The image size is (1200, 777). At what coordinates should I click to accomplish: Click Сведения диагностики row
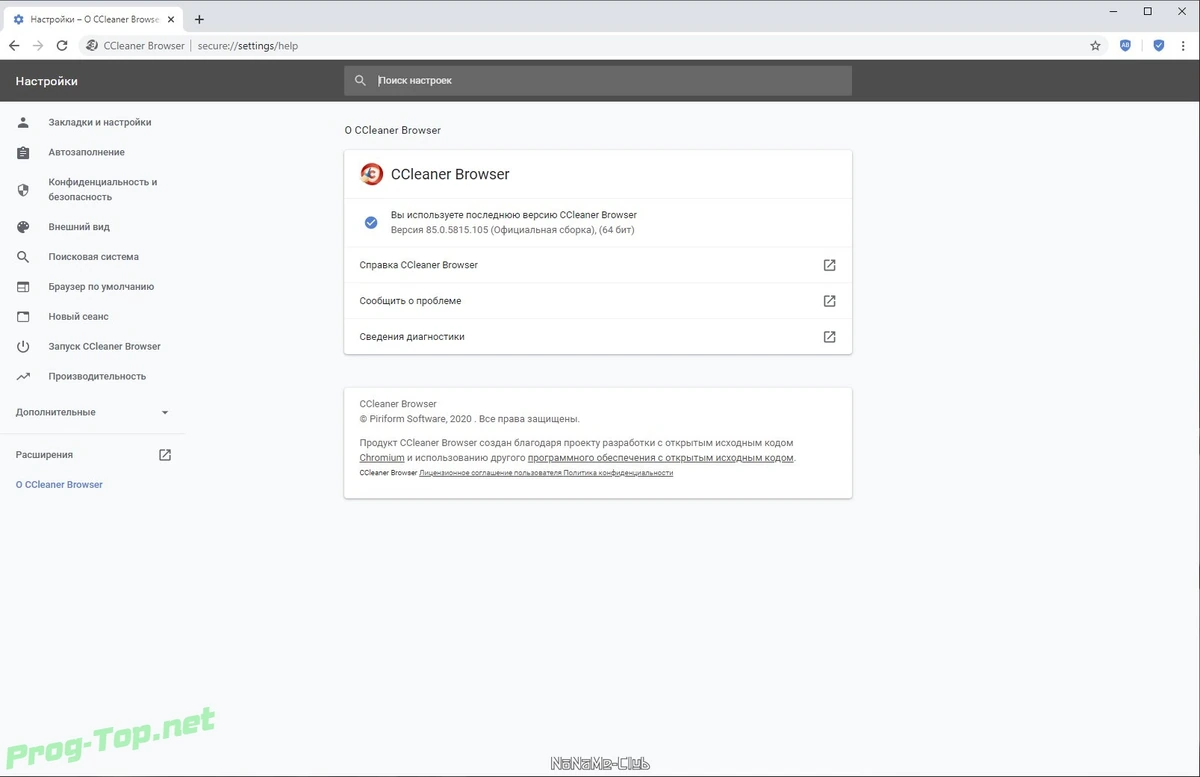[598, 337]
